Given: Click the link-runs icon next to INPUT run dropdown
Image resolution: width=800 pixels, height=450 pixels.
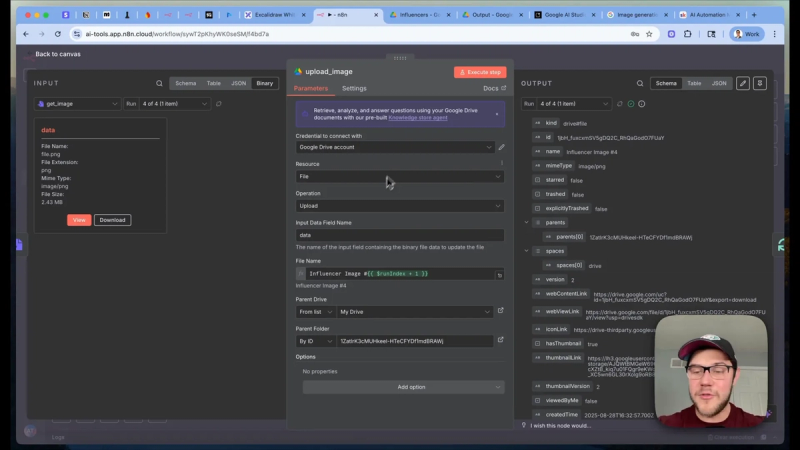Looking at the screenshot, I should tap(219, 104).
